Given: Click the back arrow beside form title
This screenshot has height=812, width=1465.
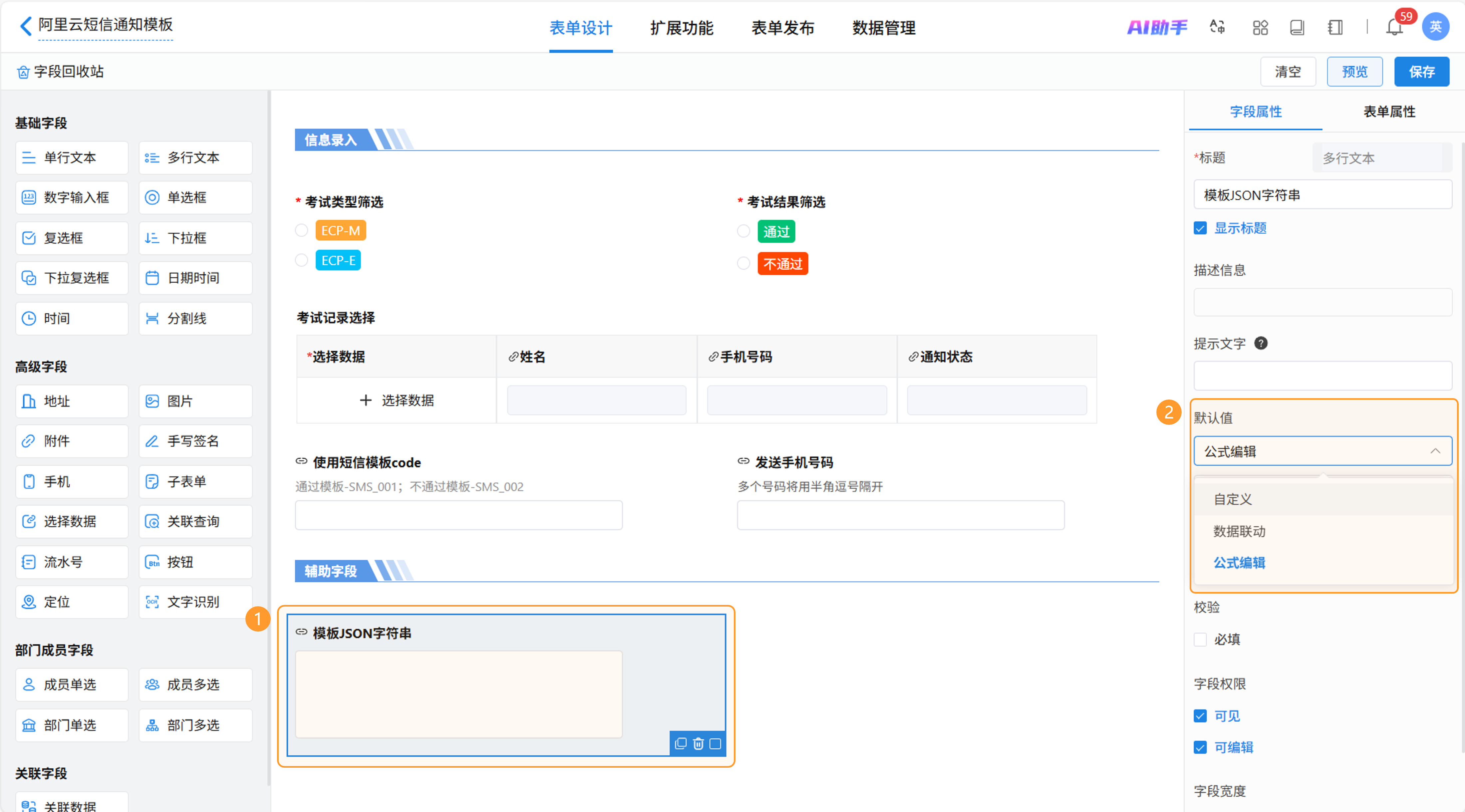Looking at the screenshot, I should [26, 26].
